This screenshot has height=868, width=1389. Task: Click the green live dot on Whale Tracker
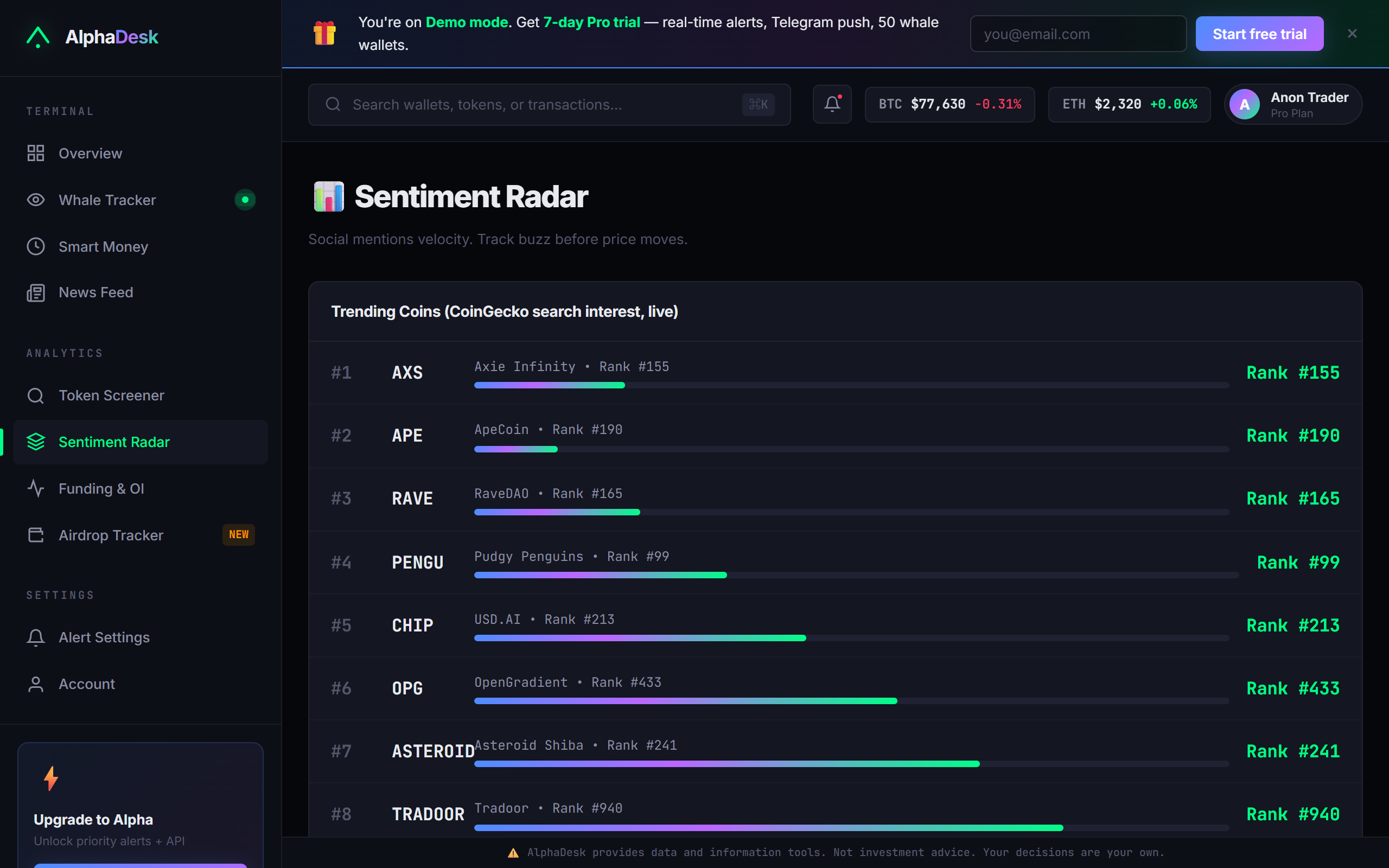point(245,200)
